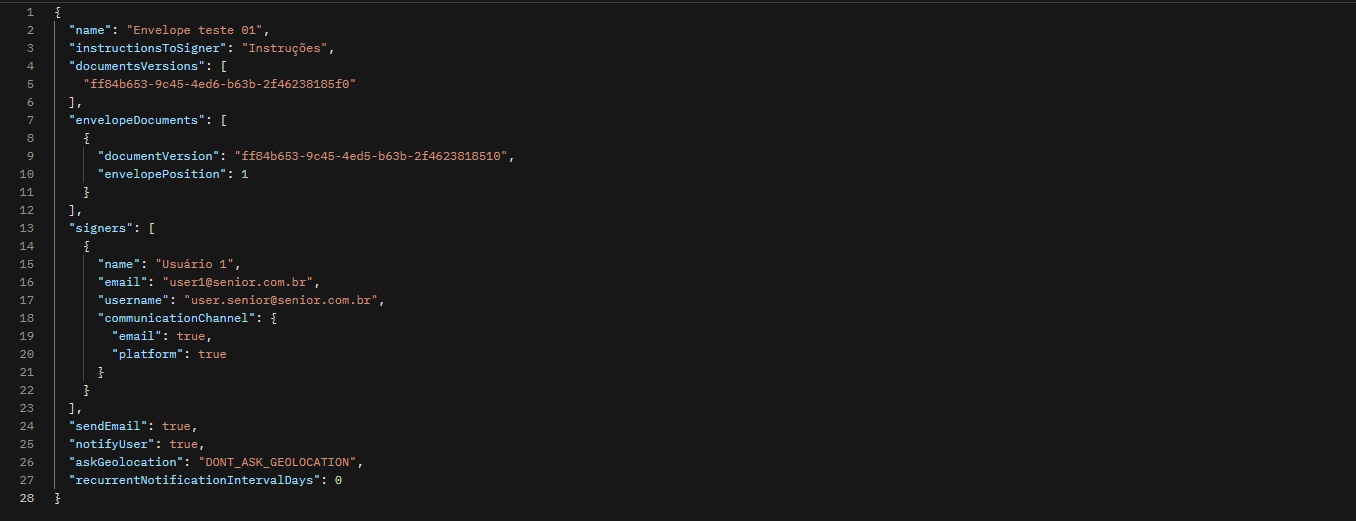The width and height of the screenshot is (1356, 521).
Task: Click the envelopePosition value 1
Action: 244,174
